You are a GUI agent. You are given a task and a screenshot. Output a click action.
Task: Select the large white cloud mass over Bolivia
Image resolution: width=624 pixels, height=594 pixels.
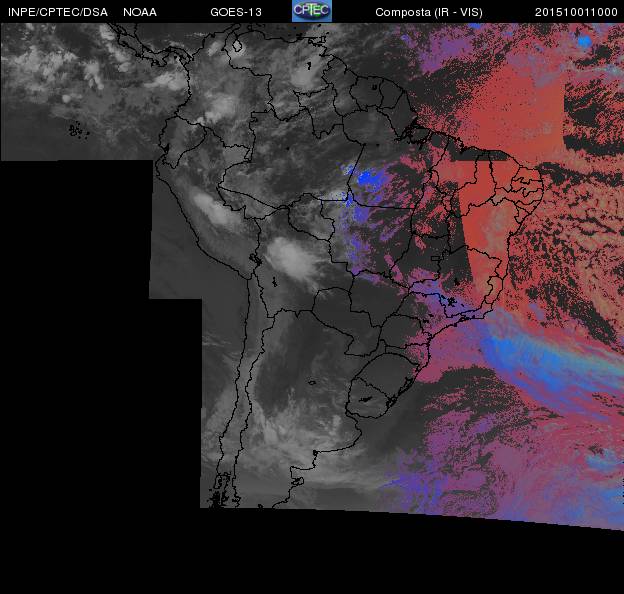293,257
